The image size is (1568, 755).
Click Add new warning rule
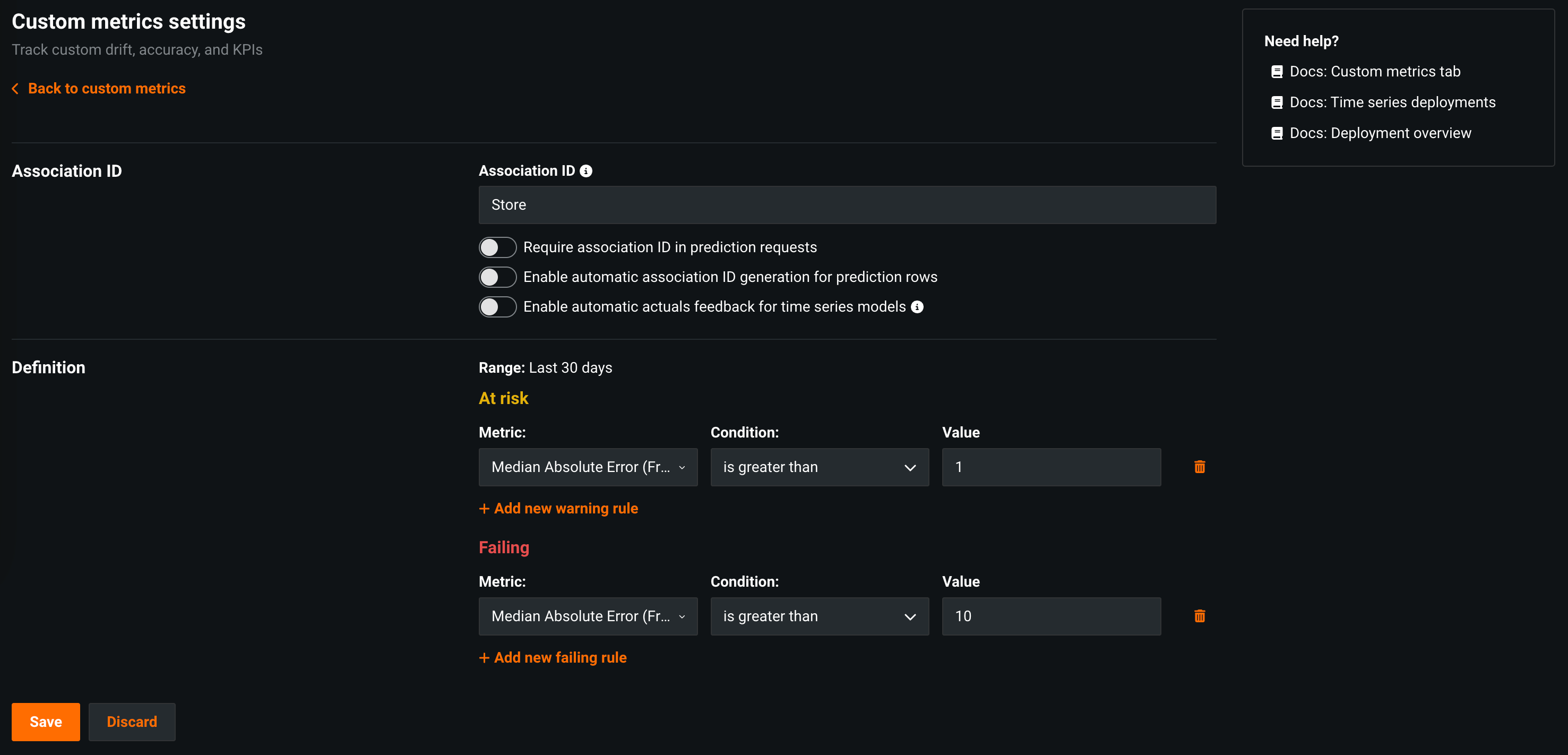[558, 509]
